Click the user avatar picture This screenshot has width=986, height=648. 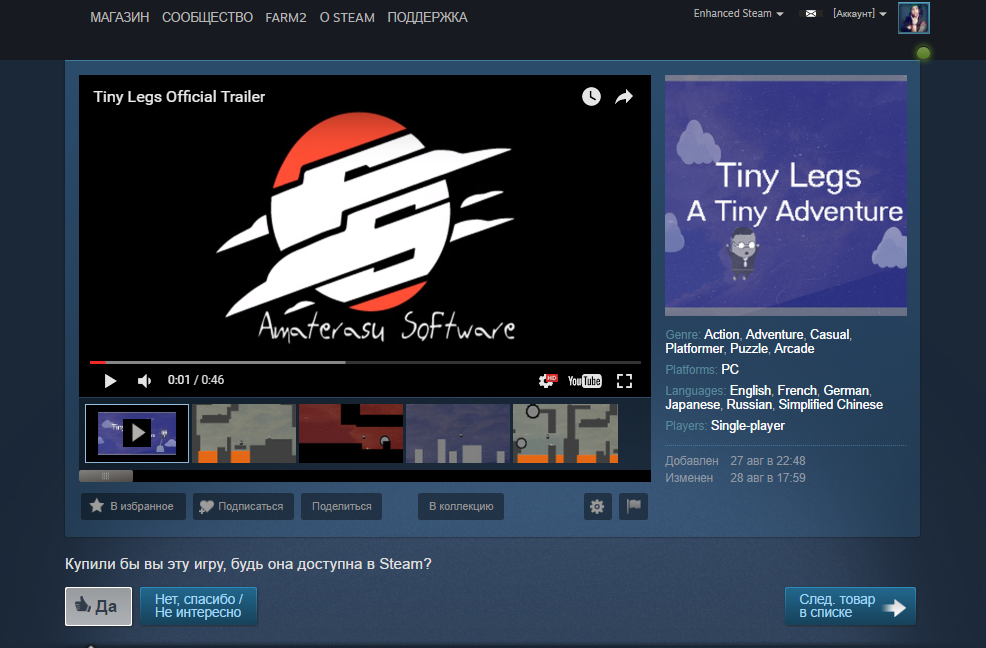913,18
